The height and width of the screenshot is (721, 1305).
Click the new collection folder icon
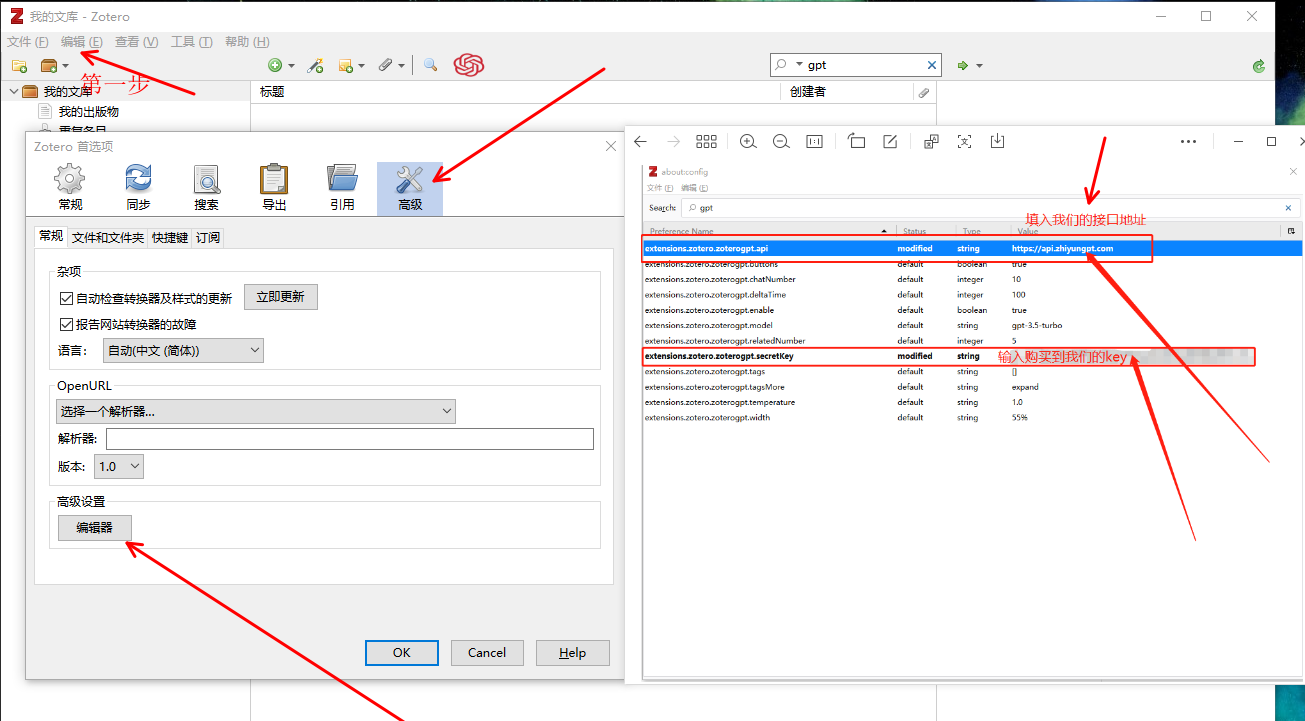coord(19,66)
